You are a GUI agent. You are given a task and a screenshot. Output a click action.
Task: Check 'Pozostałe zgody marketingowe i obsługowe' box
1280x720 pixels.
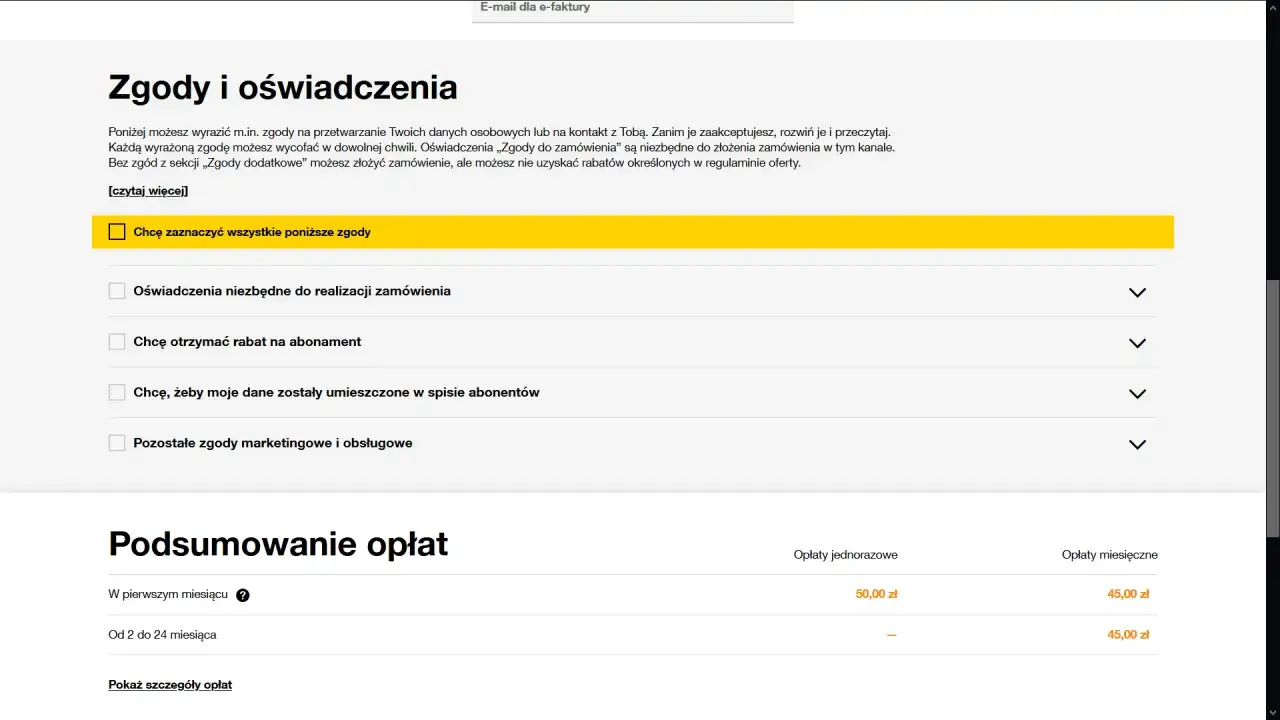[x=117, y=443]
